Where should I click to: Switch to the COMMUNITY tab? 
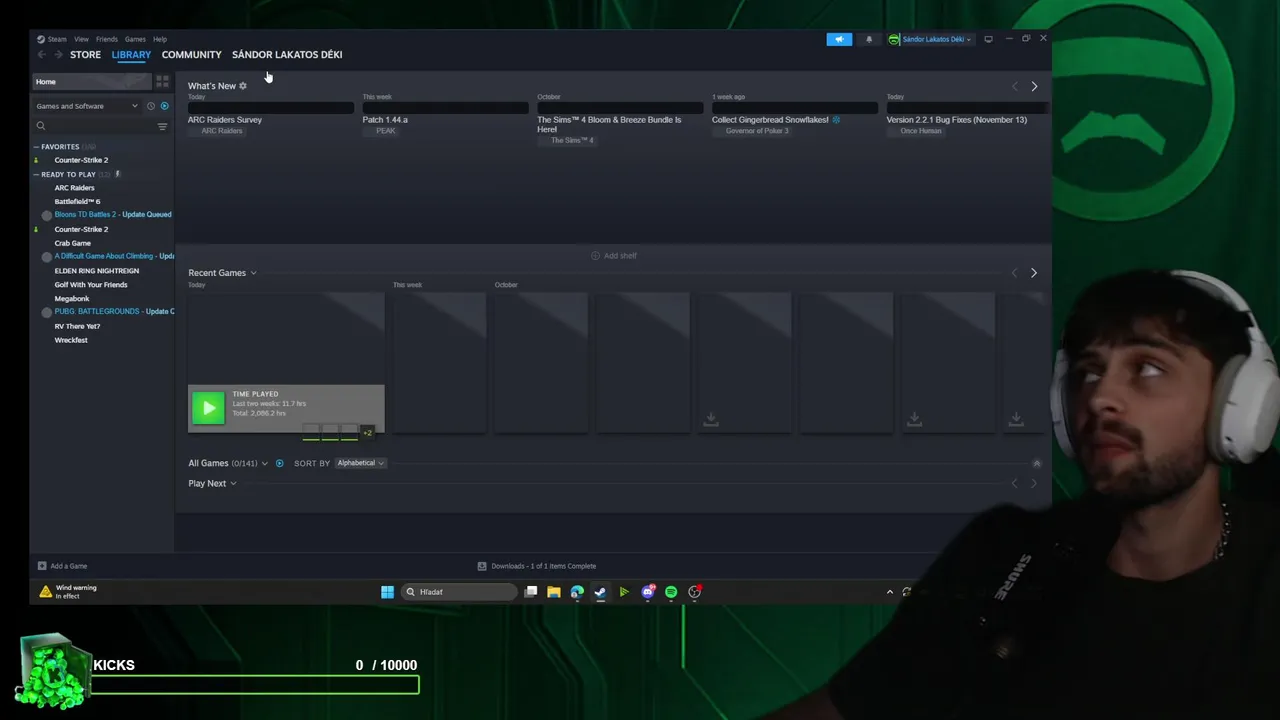191,55
